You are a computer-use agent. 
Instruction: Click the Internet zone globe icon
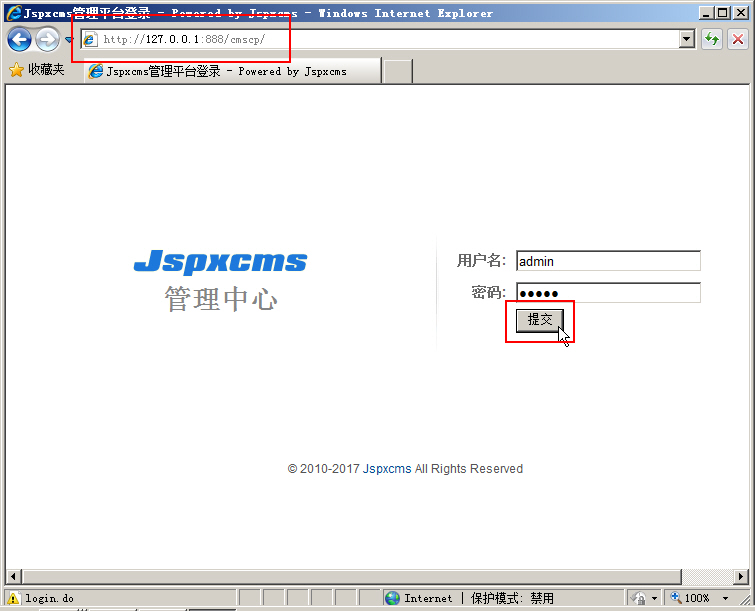tap(392, 598)
